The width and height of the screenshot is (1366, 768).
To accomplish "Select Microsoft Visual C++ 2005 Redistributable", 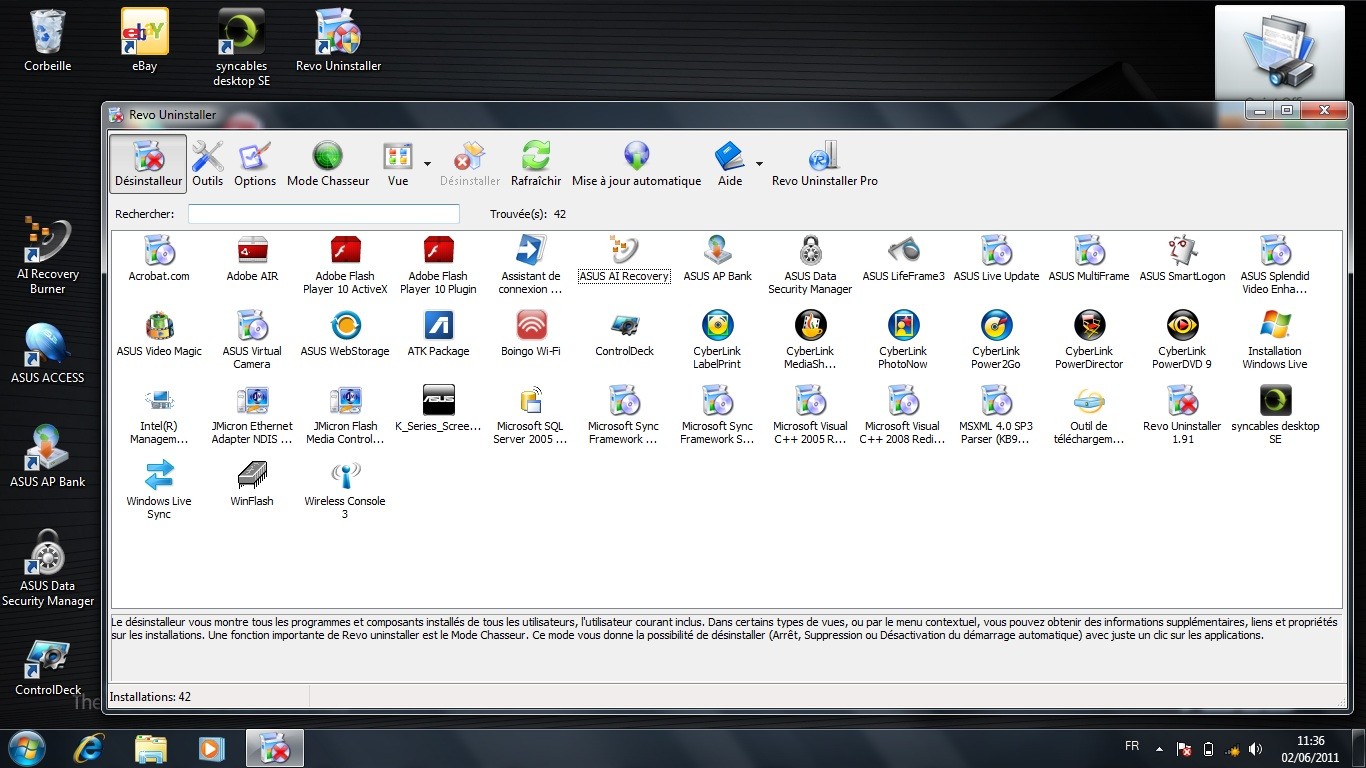I will click(810, 415).
